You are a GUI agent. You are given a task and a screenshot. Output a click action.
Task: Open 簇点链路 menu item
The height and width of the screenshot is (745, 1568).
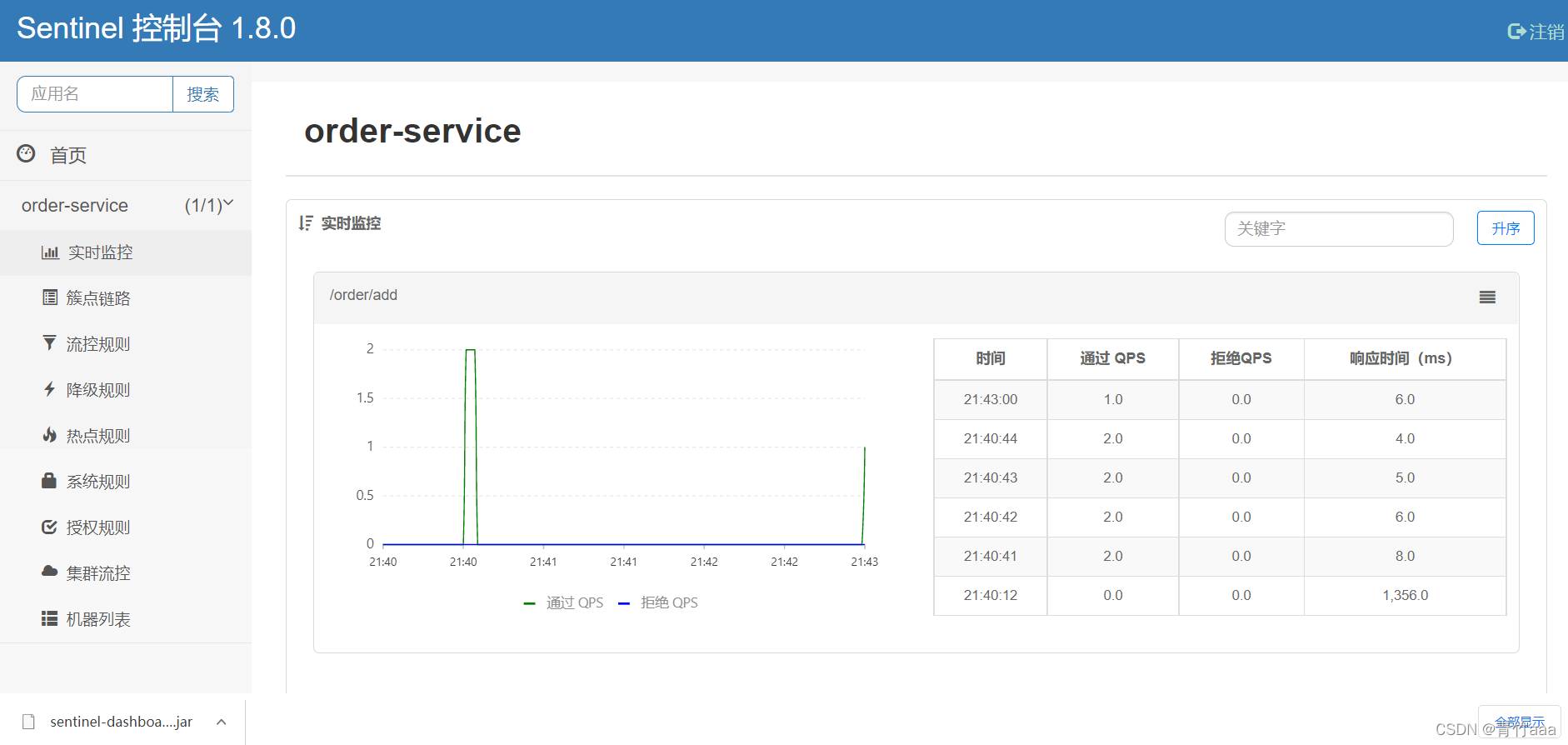click(98, 298)
